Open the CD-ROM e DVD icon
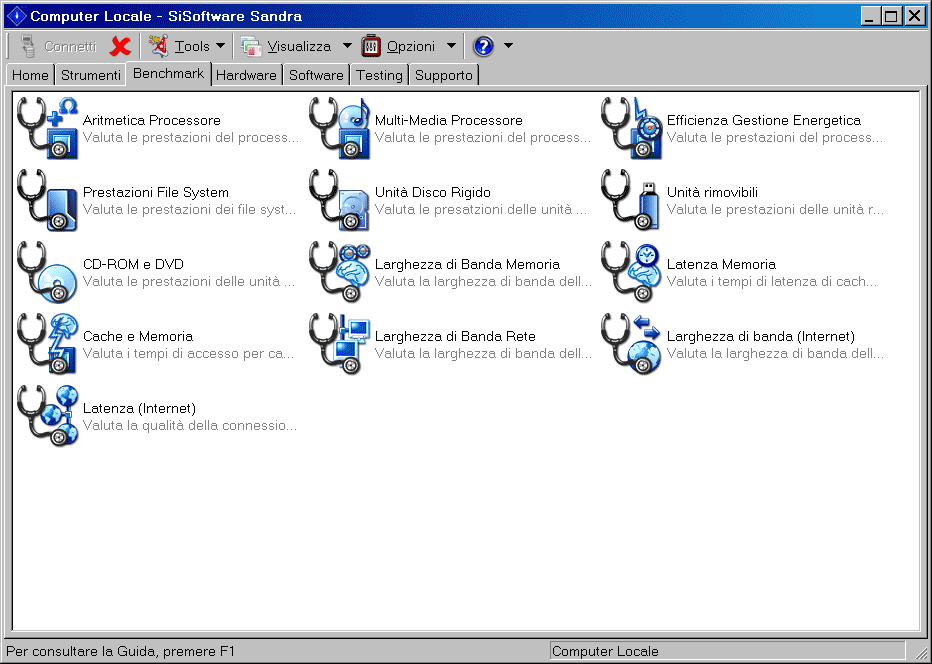The width and height of the screenshot is (932, 664). (48, 272)
